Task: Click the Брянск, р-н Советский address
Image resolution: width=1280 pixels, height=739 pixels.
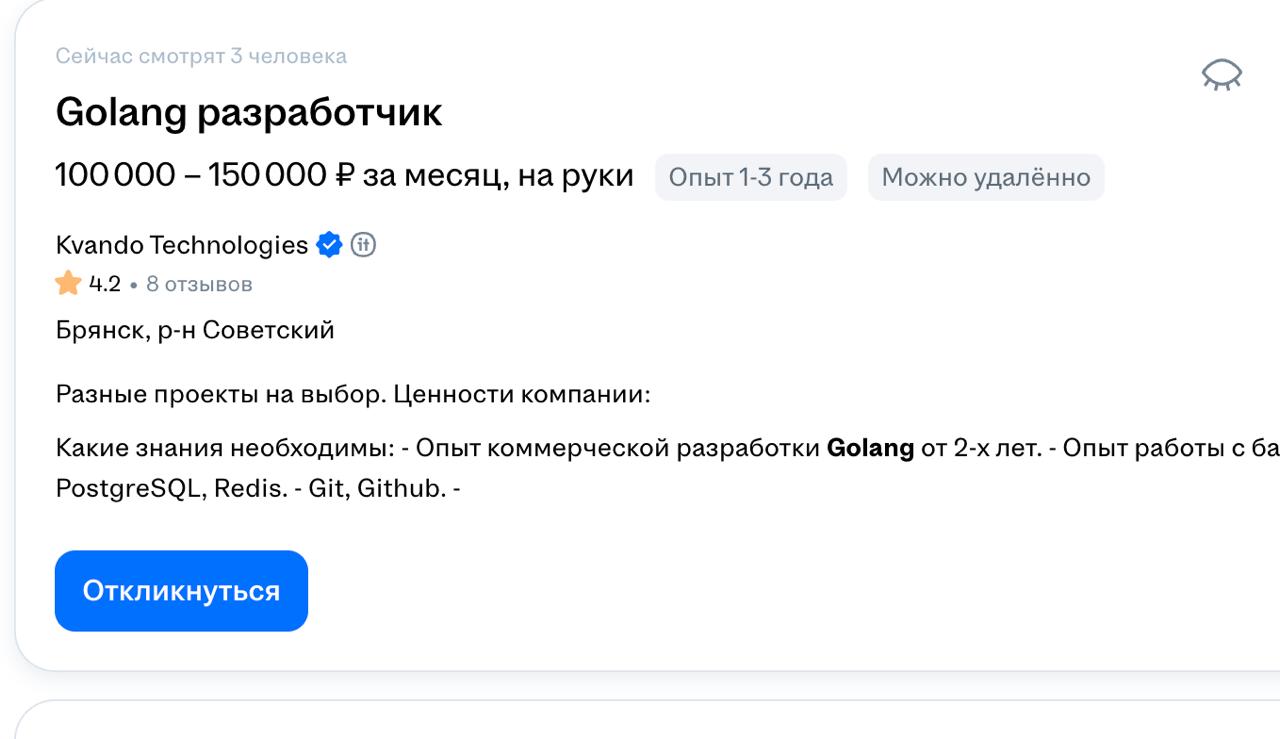Action: click(x=195, y=331)
